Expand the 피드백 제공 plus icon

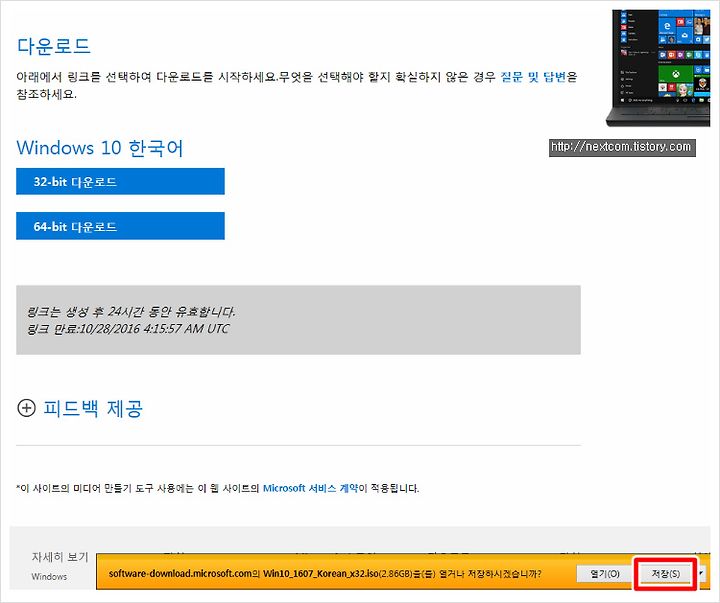(x=26, y=408)
